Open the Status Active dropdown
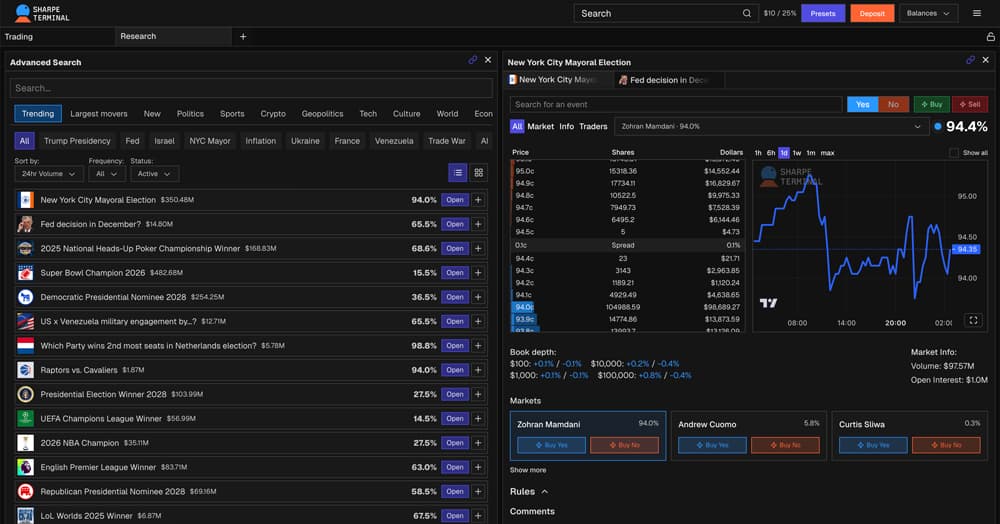1000x524 pixels. pos(154,174)
